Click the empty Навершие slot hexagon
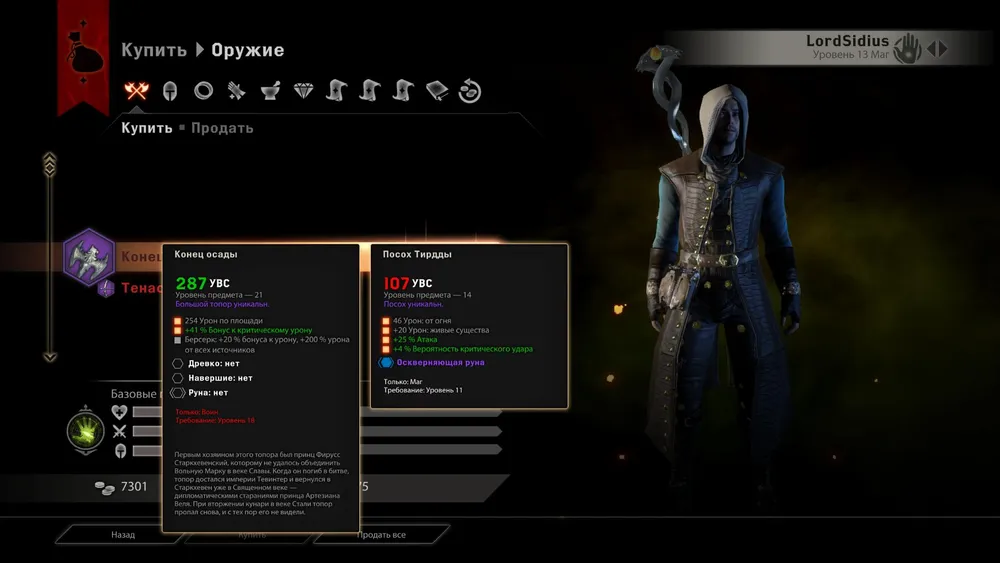1000x563 pixels. click(x=177, y=378)
